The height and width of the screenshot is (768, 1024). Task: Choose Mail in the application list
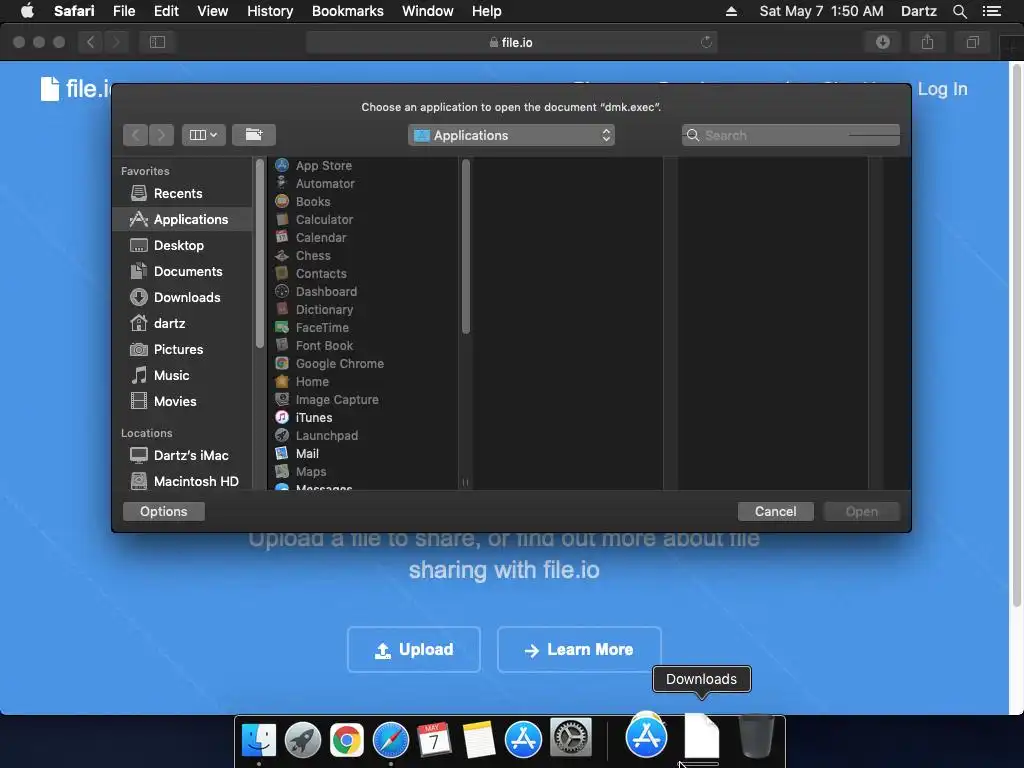363,453
